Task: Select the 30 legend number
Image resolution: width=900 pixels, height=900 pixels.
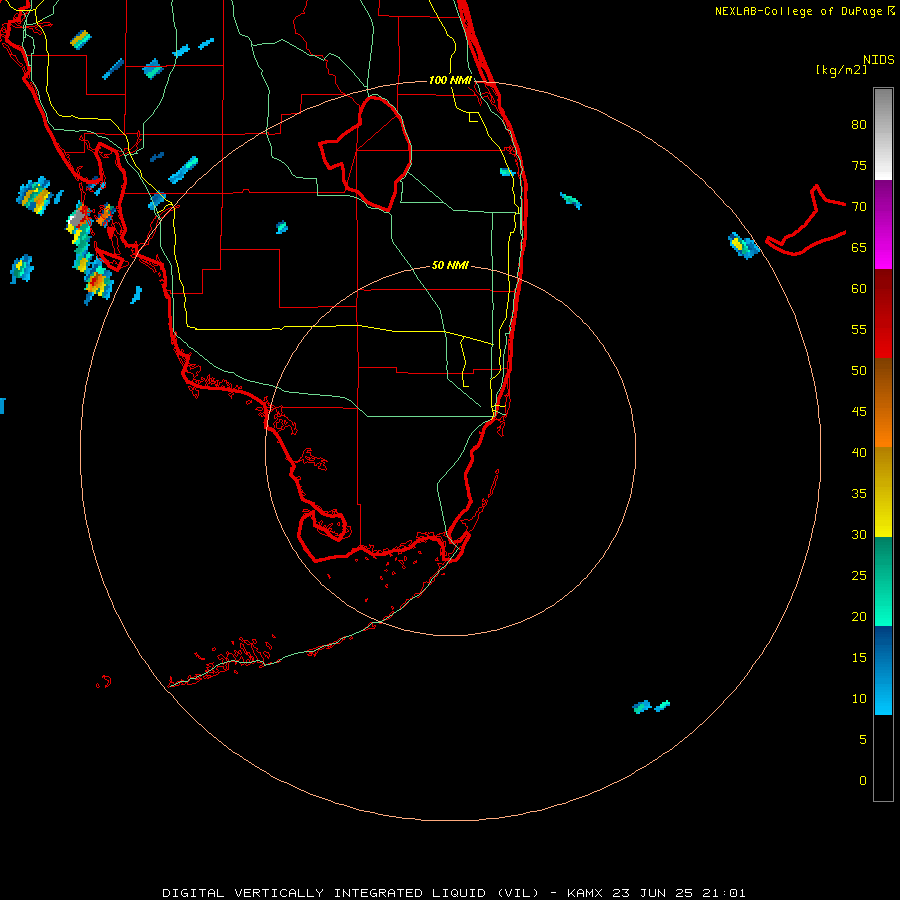Action: pyautogui.click(x=859, y=534)
